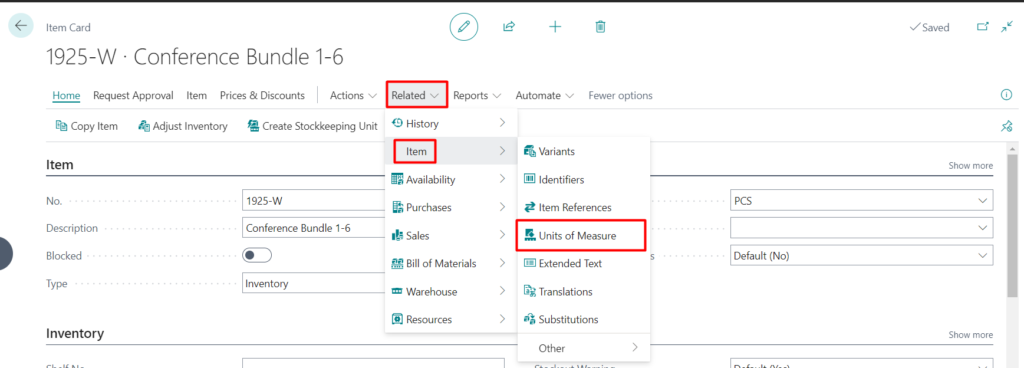Click Adjust Inventory button
Viewport: 1024px width, 368px height.
click(x=183, y=126)
